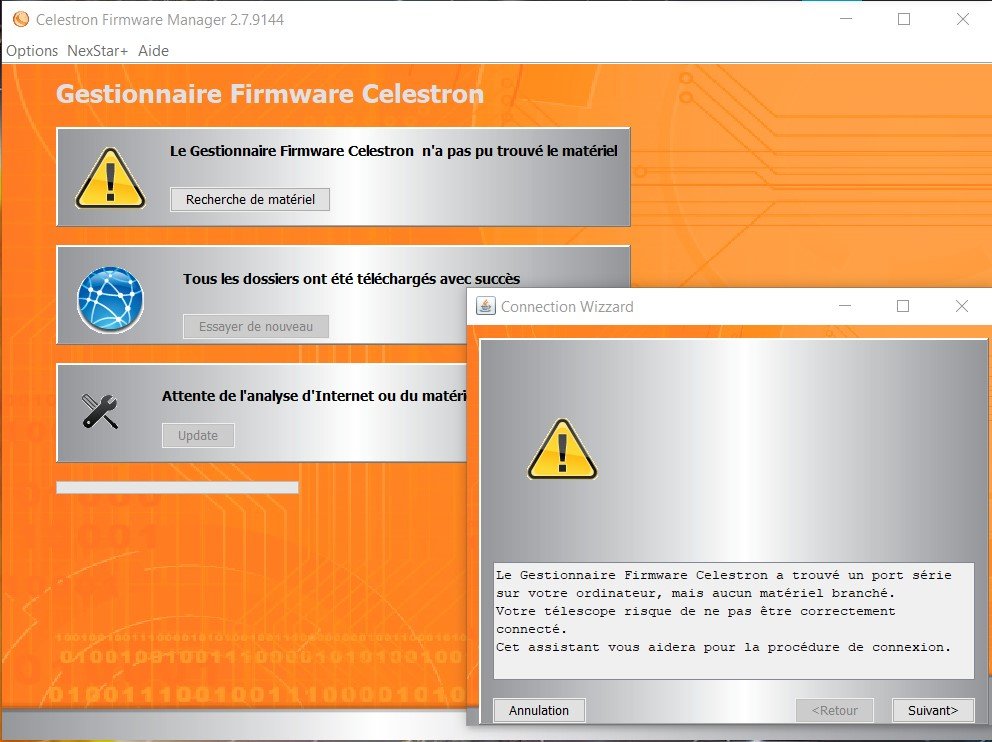The height and width of the screenshot is (742, 992).
Task: Go back using the <Retour button
Action: click(834, 710)
